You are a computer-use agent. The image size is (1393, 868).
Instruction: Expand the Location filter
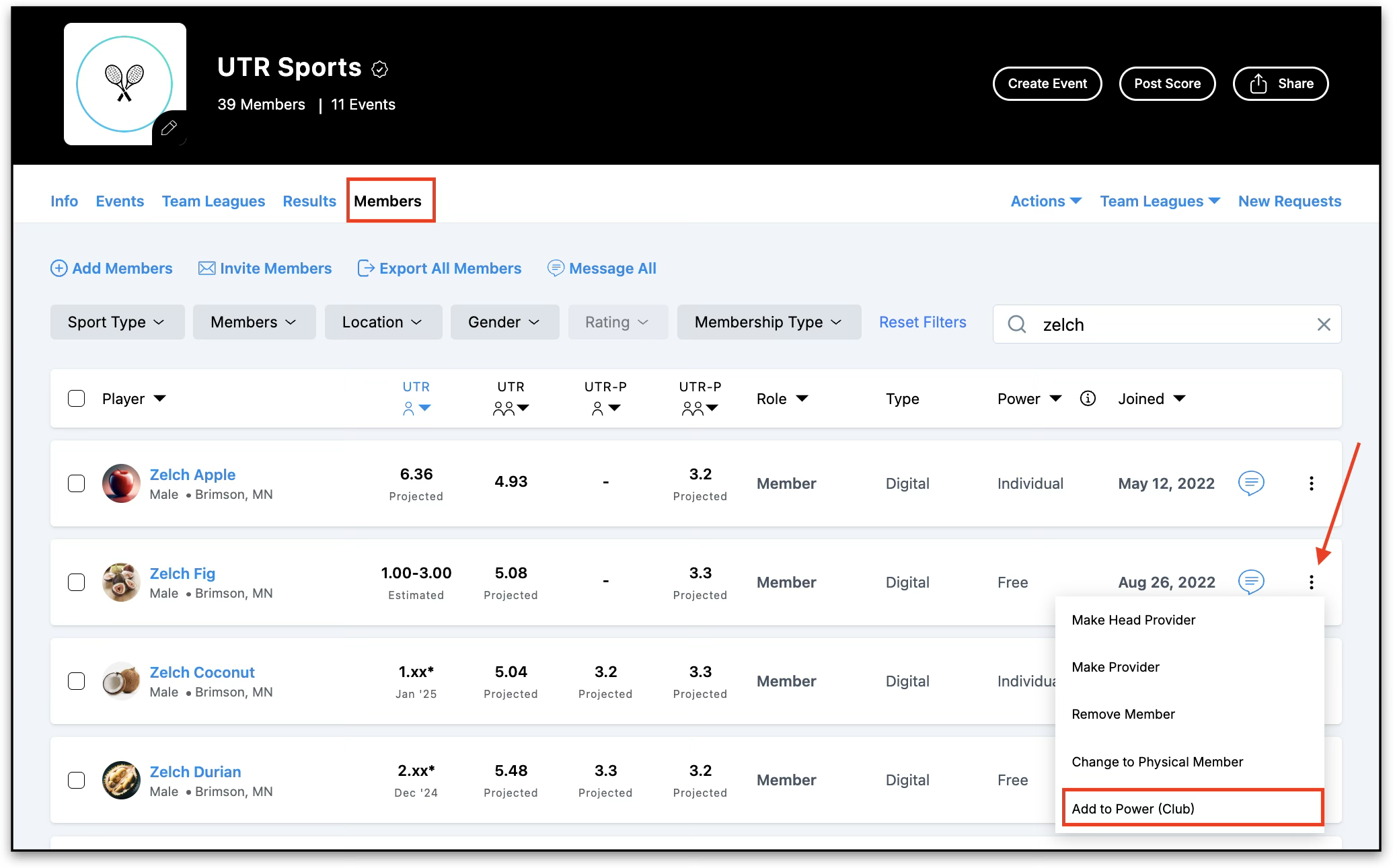[x=383, y=322]
